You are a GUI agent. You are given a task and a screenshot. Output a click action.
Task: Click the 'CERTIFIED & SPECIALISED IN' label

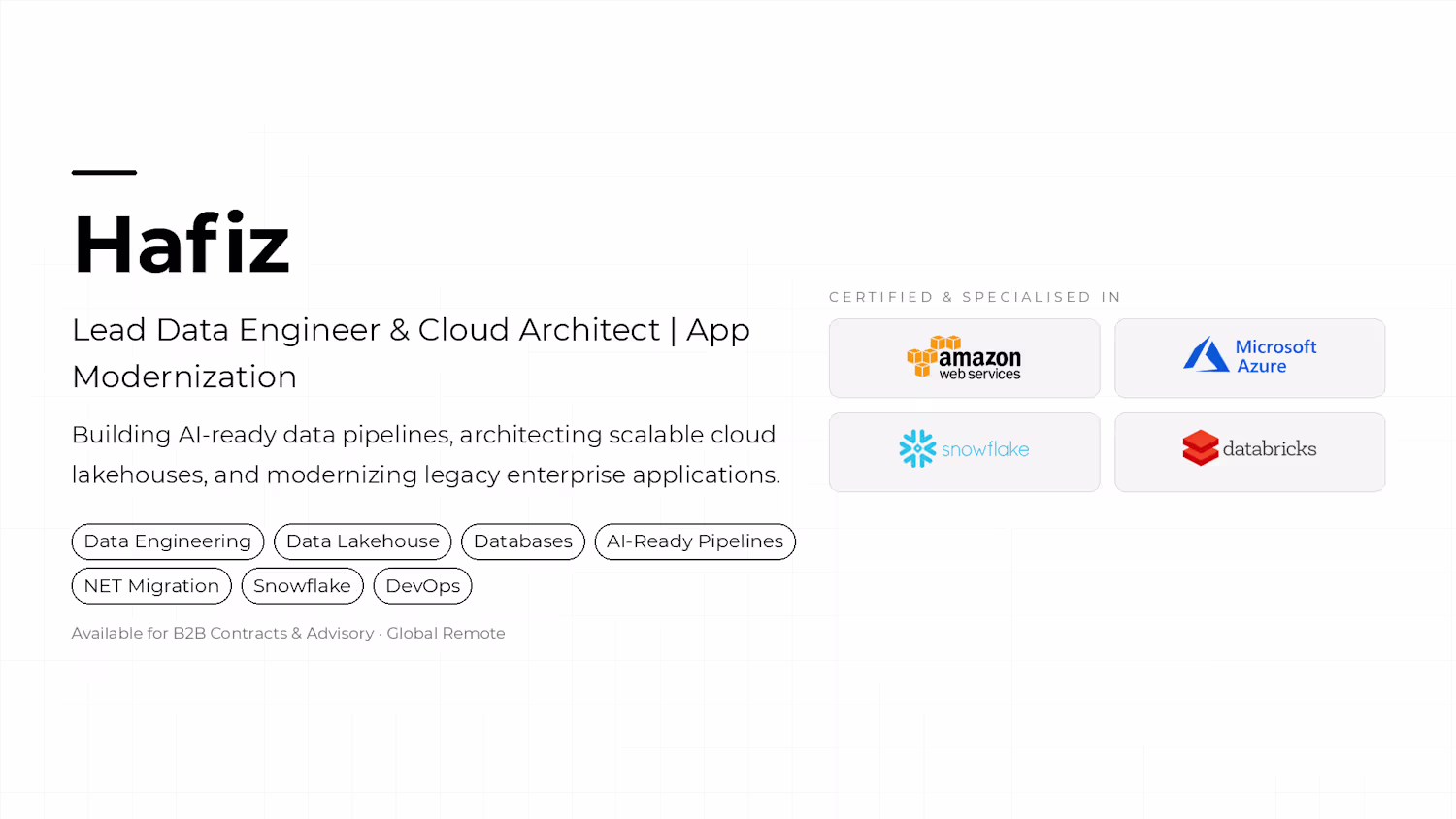coord(976,297)
